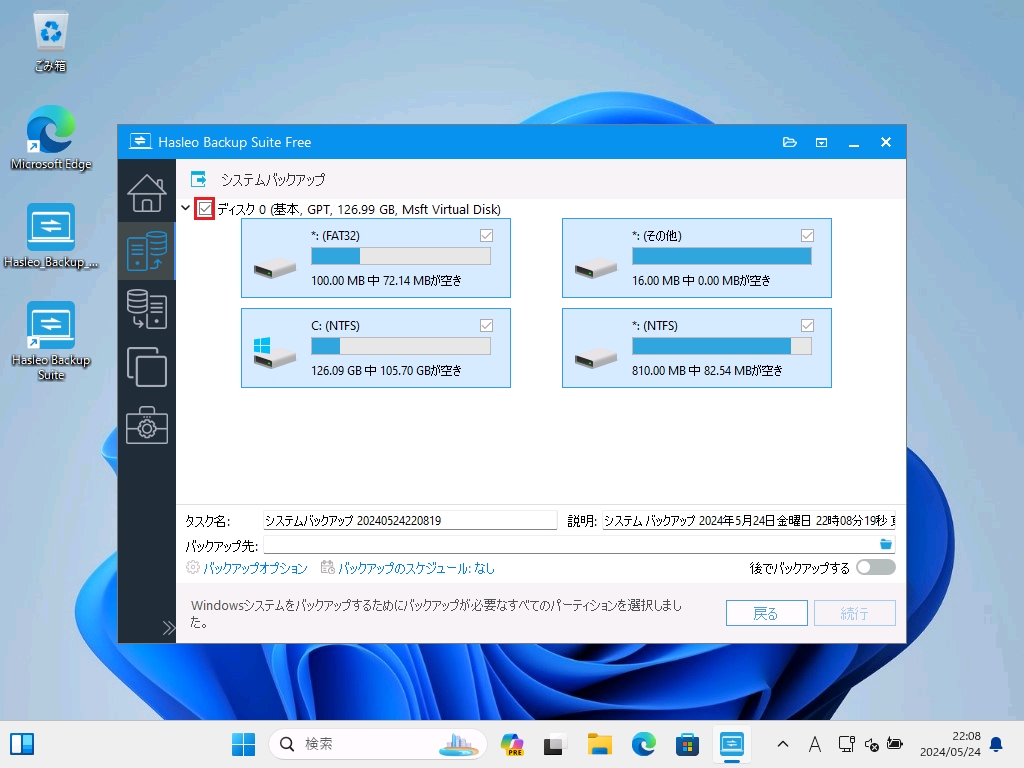
Task: Click the C: (NTFS) usage bar
Action: 401,346
